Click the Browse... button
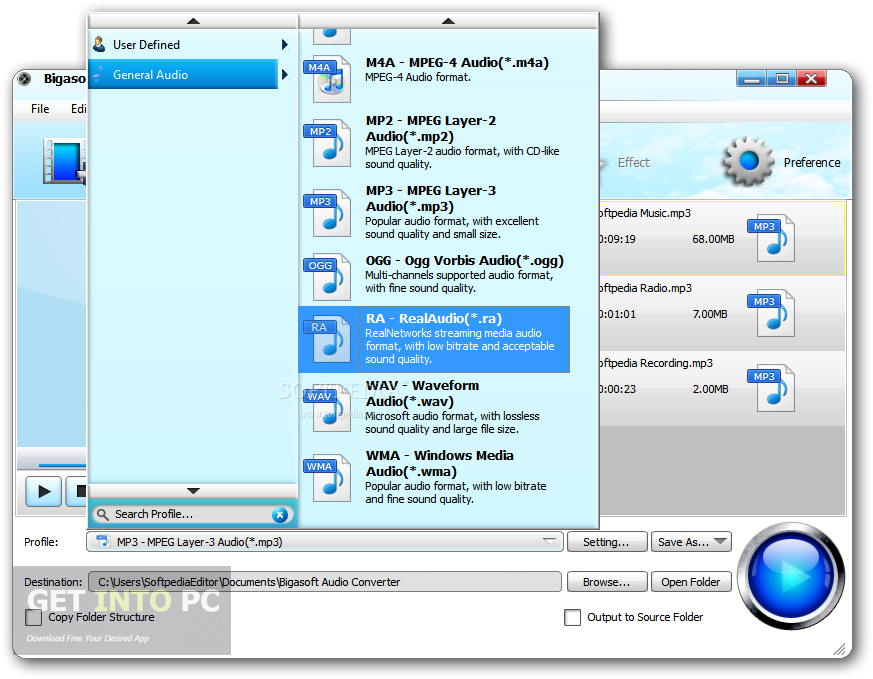Screen dimensions: 873x679 [607, 582]
